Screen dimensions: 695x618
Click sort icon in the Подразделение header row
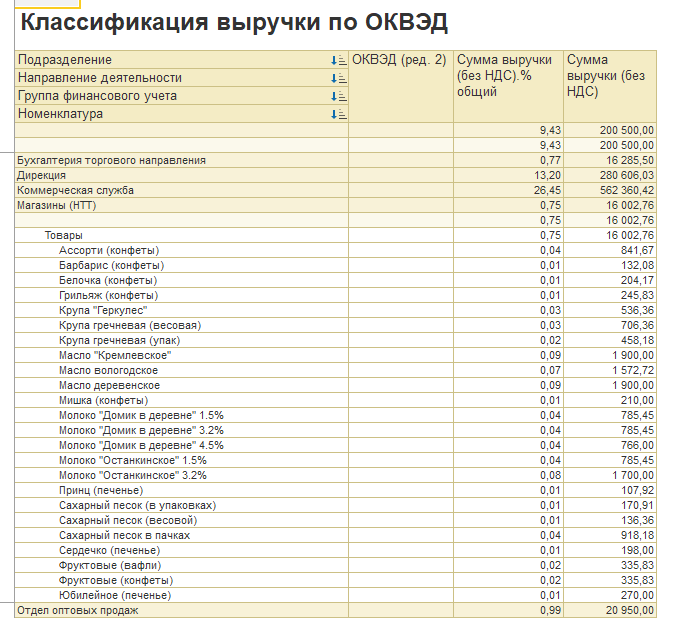tap(337, 60)
